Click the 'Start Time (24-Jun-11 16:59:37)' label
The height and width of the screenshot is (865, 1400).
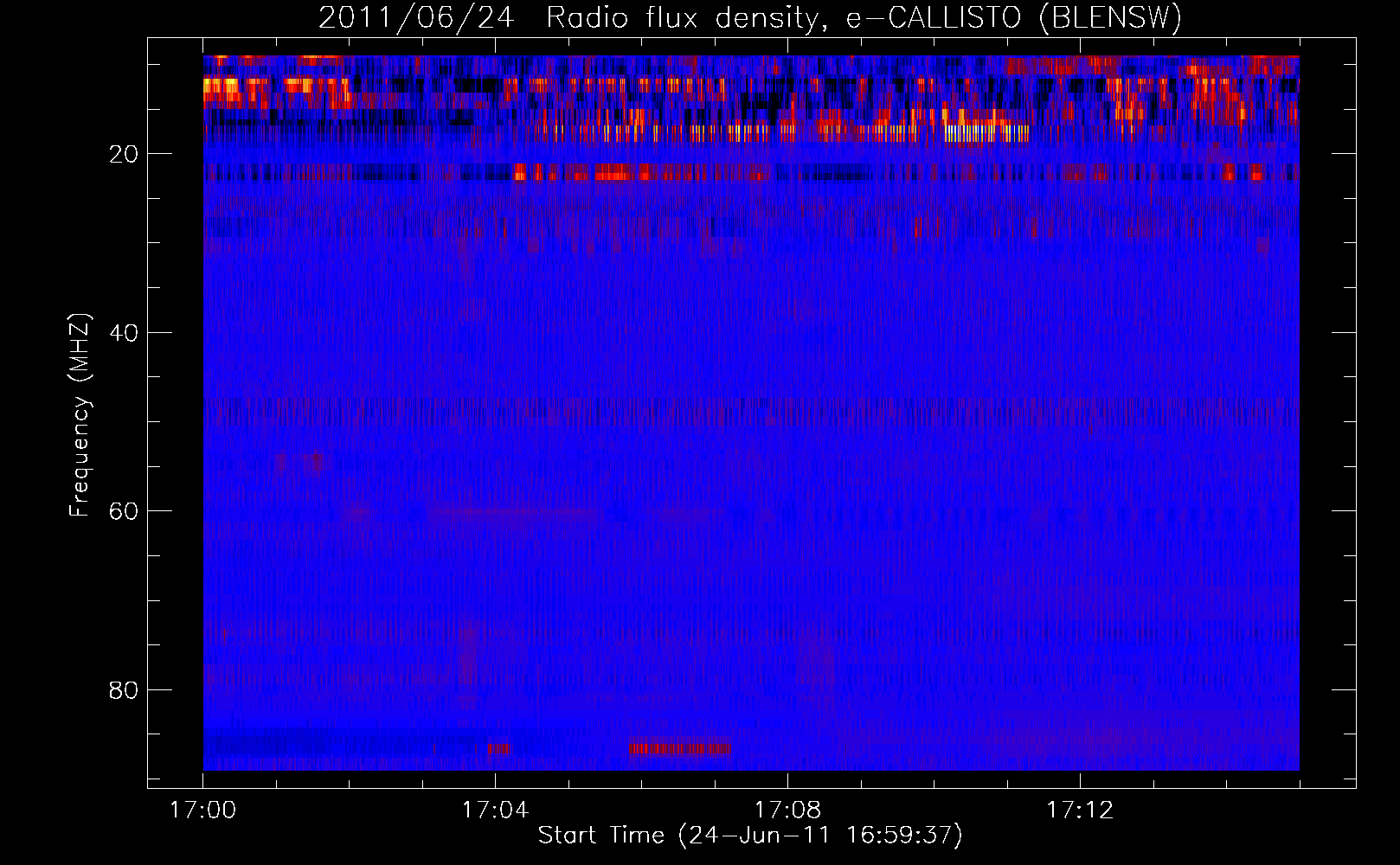[750, 836]
